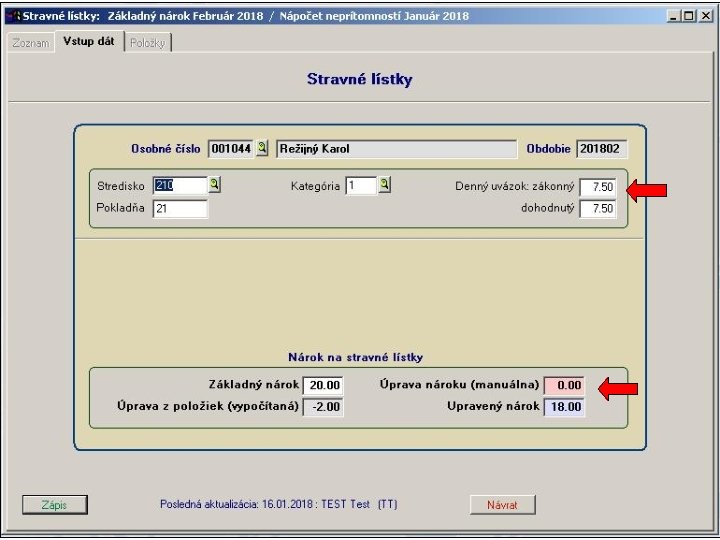
Task: Click the Upravený nárok field 18.00
Action: [x=564, y=407]
